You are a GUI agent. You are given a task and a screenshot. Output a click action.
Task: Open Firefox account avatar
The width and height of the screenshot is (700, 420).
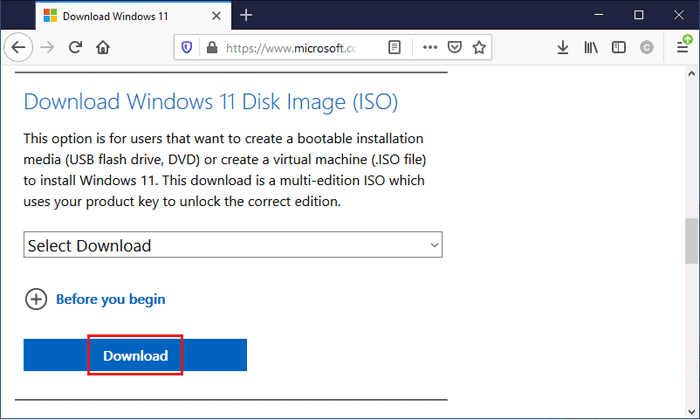pos(646,47)
